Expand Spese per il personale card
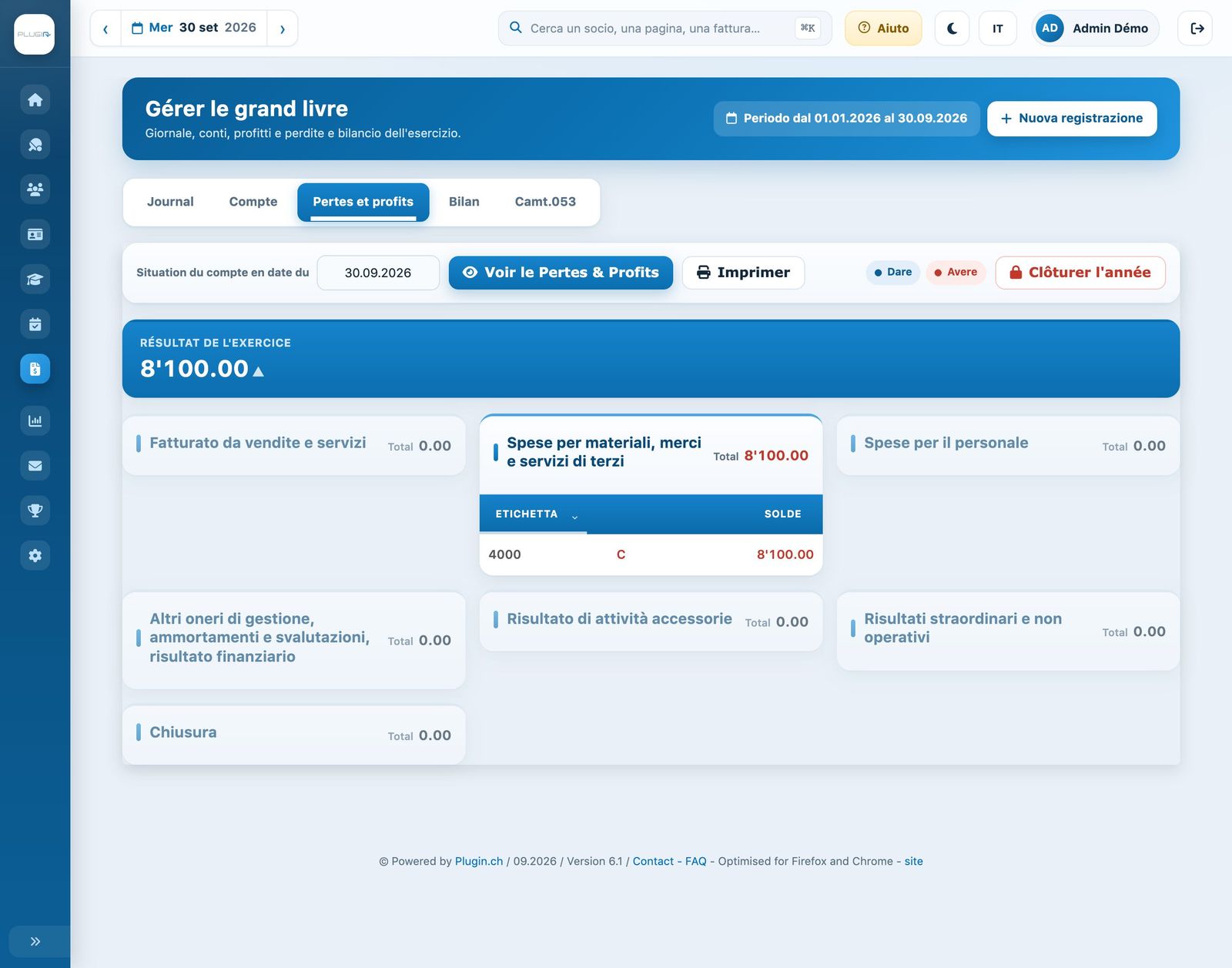The height and width of the screenshot is (968, 1232). 1008,445
